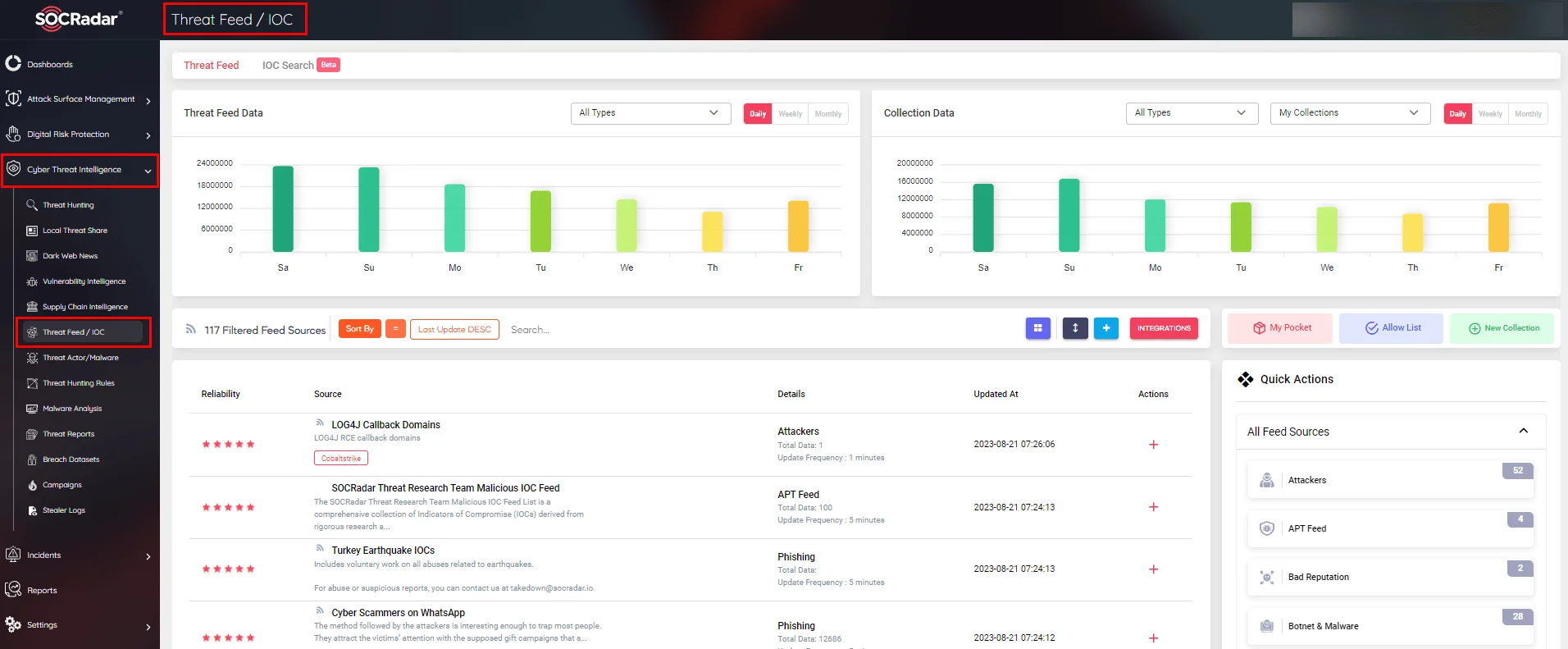The width and height of the screenshot is (1568, 649).
Task: Open Threat Reports in sidebar
Action: (68, 434)
